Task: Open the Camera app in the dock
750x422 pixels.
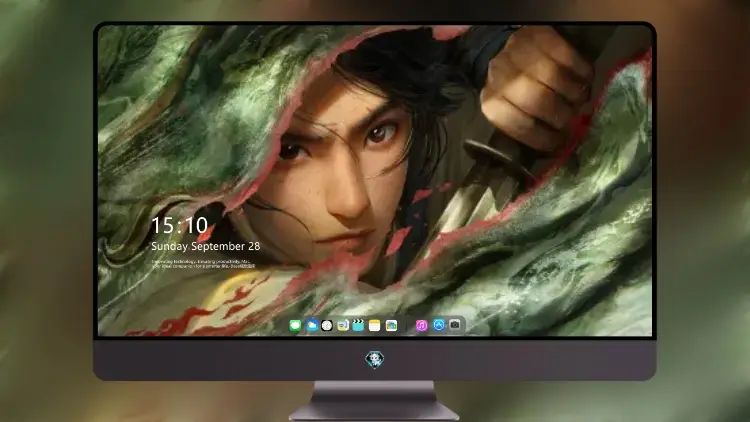Action: click(x=455, y=325)
